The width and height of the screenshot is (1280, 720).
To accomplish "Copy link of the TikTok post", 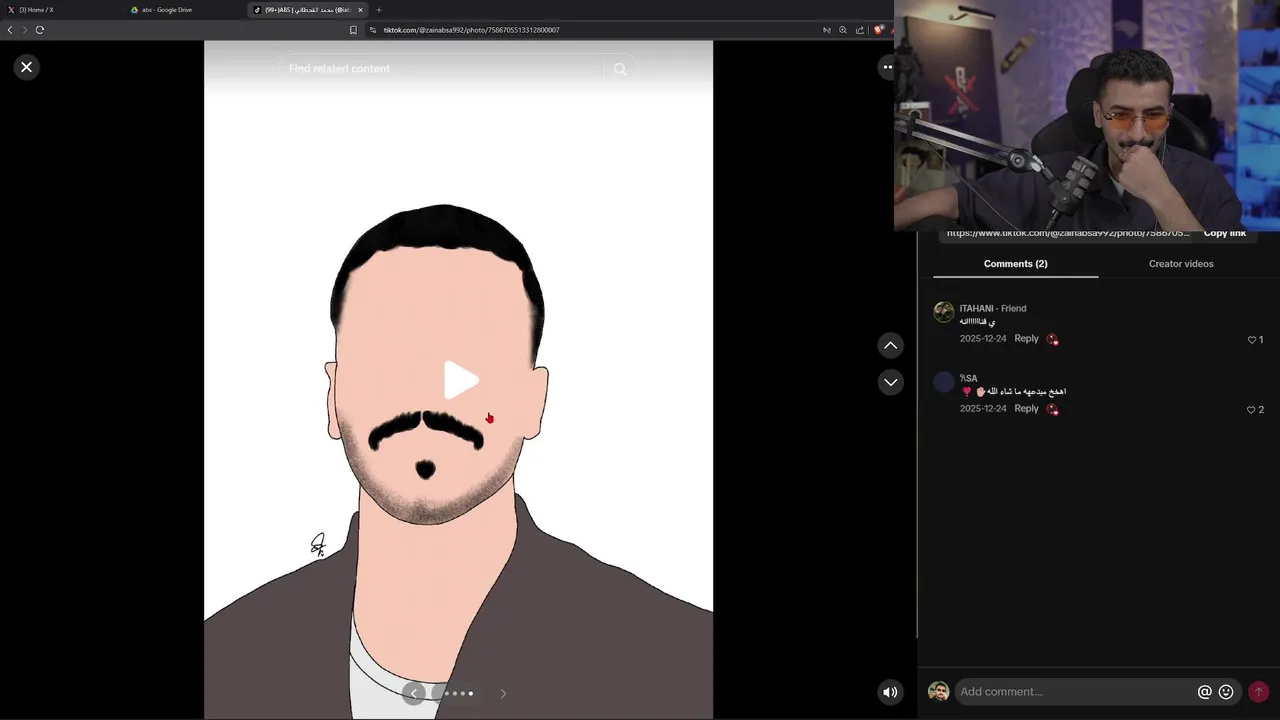I will coord(1225,234).
